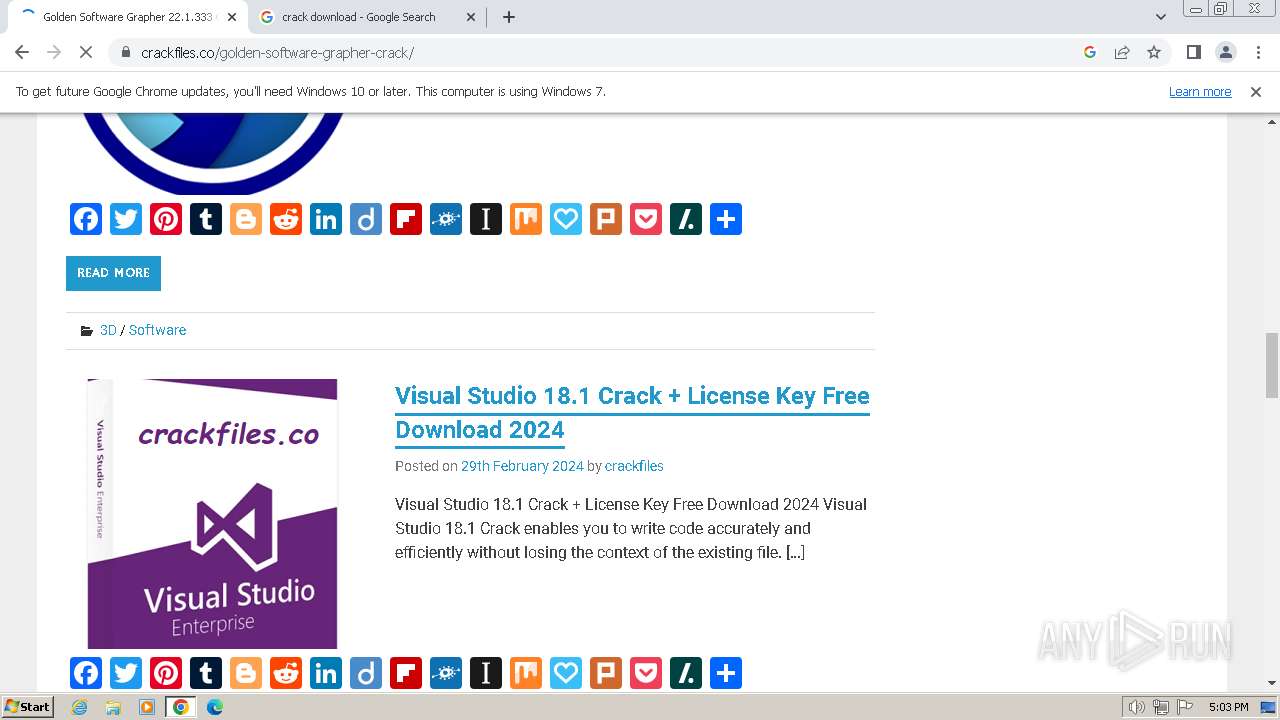Image resolution: width=1280 pixels, height=720 pixels.
Task: Click Slashdot icon above READ MORE button
Action: click(686, 219)
